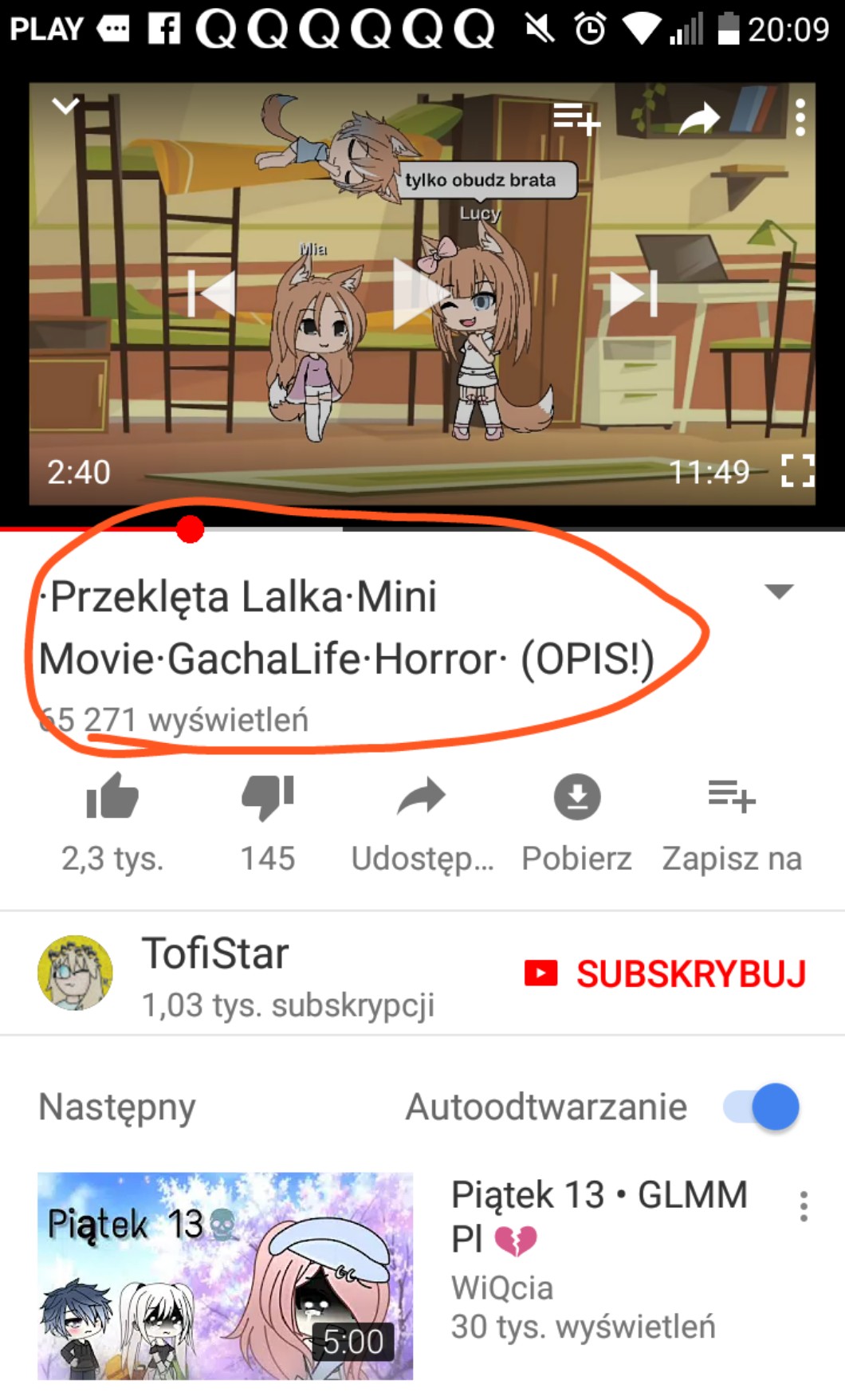Click the red progress bar scrubber handle
Screen dimensions: 845x1400
point(190,529)
